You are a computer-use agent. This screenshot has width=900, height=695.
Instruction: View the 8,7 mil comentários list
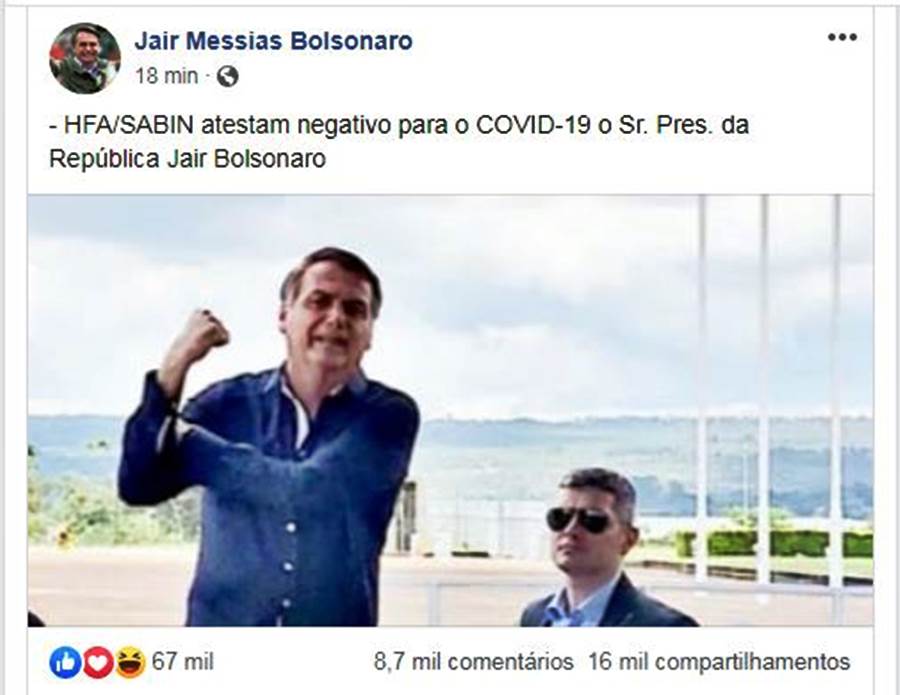474,662
